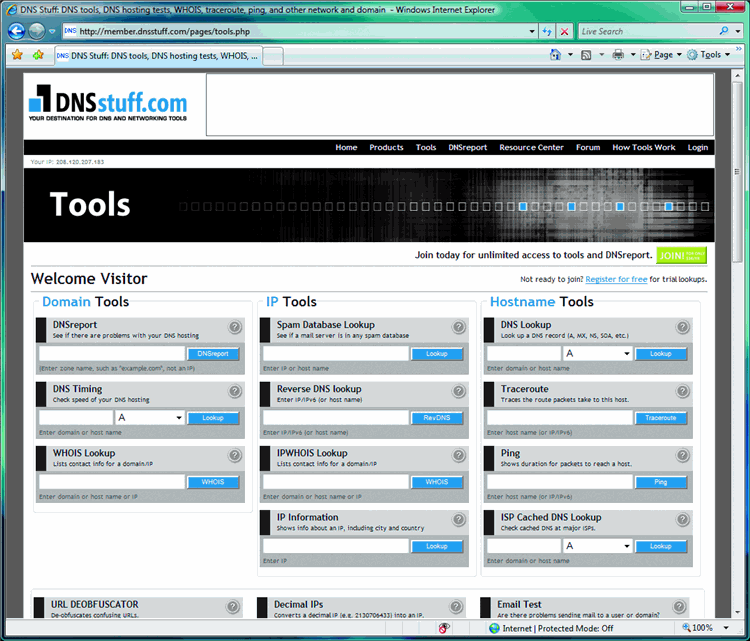Click the status bar popup blocker icon

(443, 628)
